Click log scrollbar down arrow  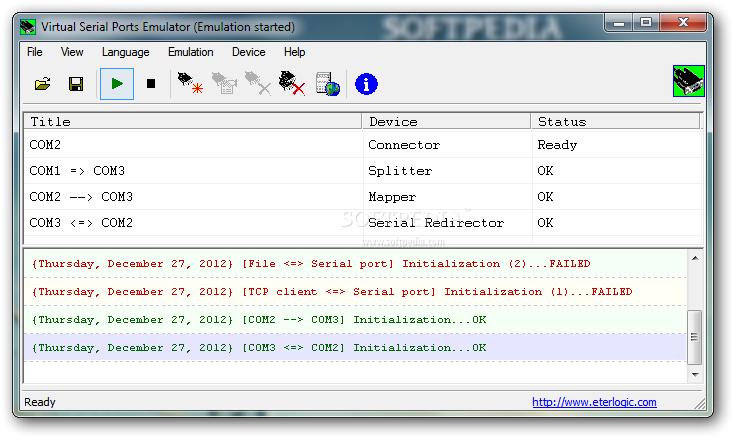(x=695, y=374)
